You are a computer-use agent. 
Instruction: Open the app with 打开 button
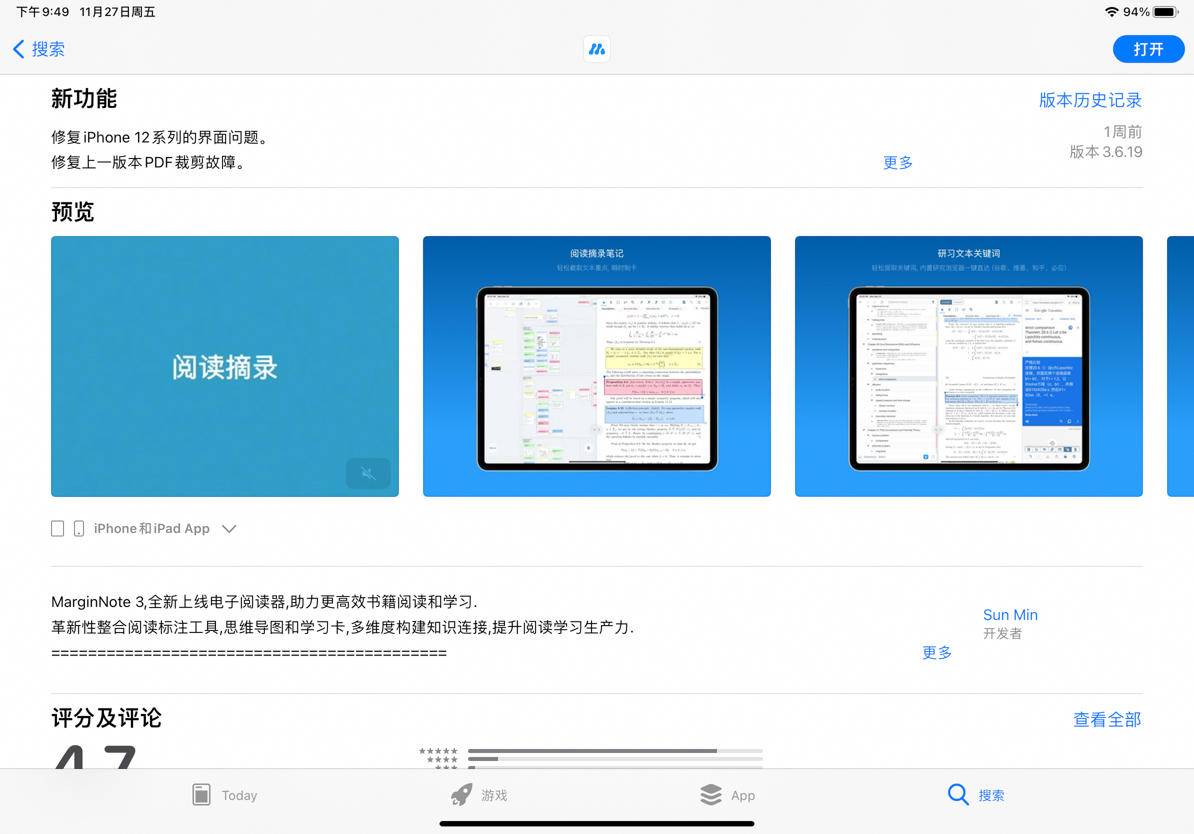coord(1148,50)
